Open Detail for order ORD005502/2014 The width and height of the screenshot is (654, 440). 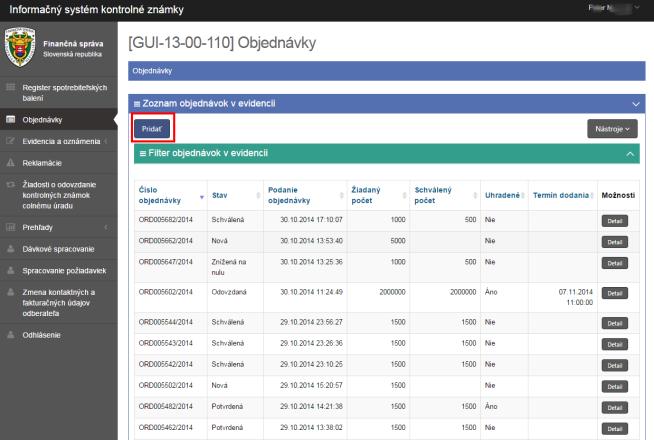click(614, 387)
